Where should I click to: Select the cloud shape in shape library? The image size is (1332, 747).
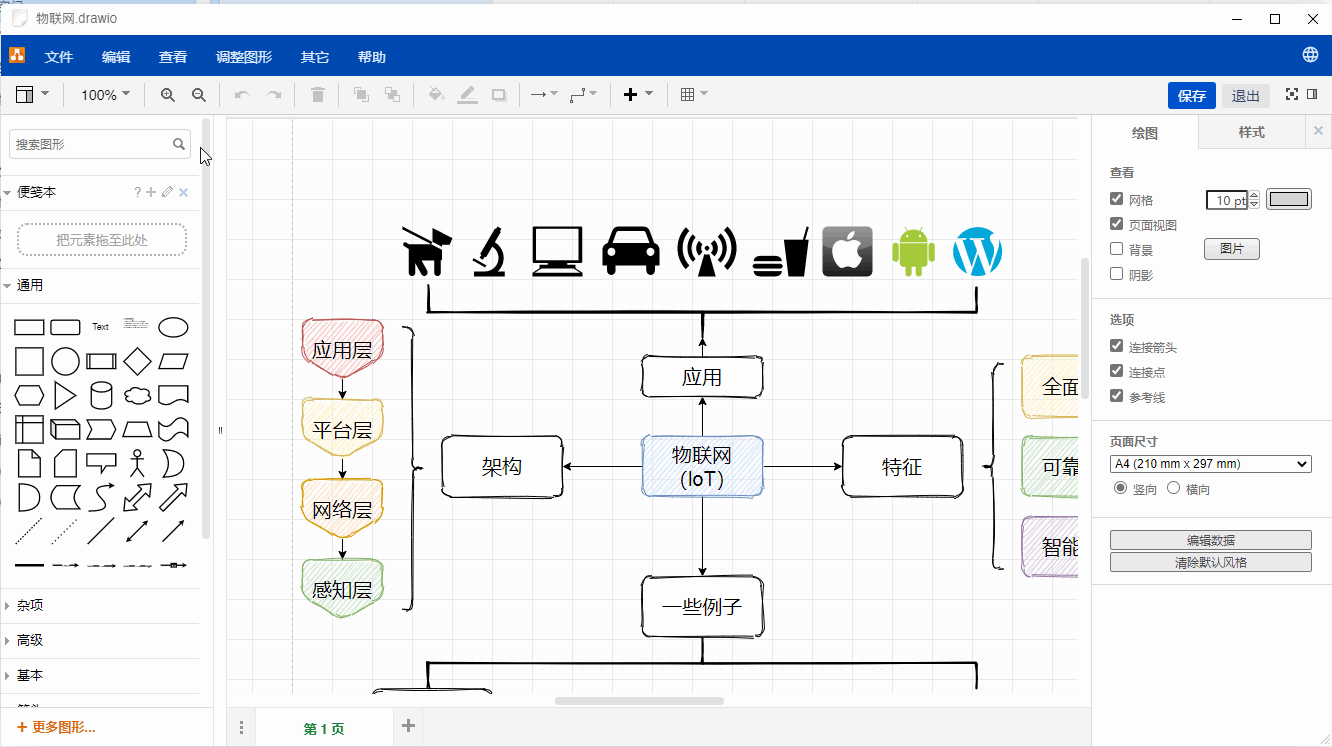pos(137,395)
